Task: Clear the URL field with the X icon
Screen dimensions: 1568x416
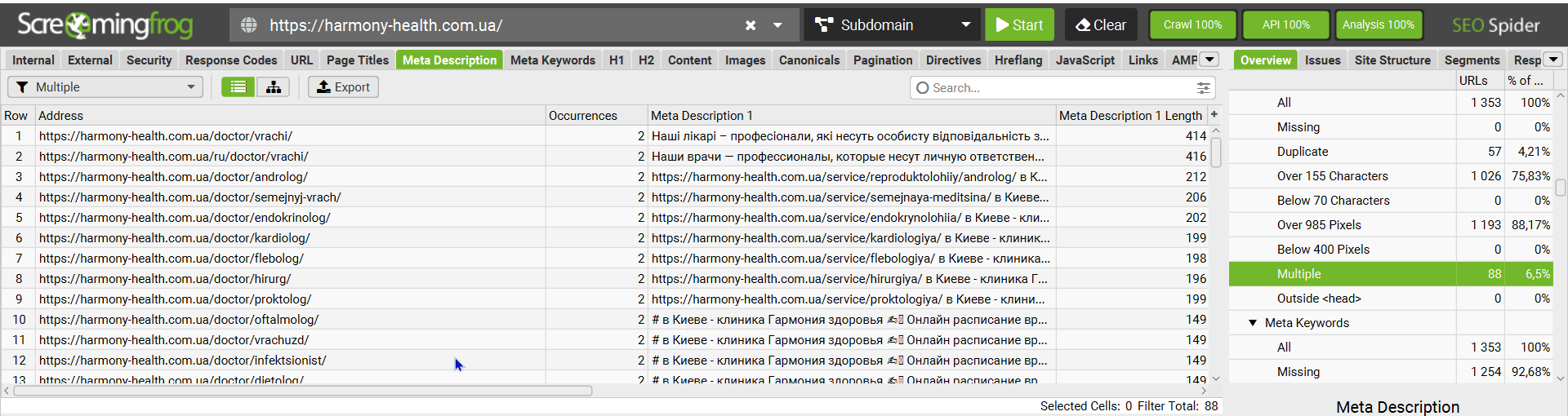Action: [x=751, y=25]
